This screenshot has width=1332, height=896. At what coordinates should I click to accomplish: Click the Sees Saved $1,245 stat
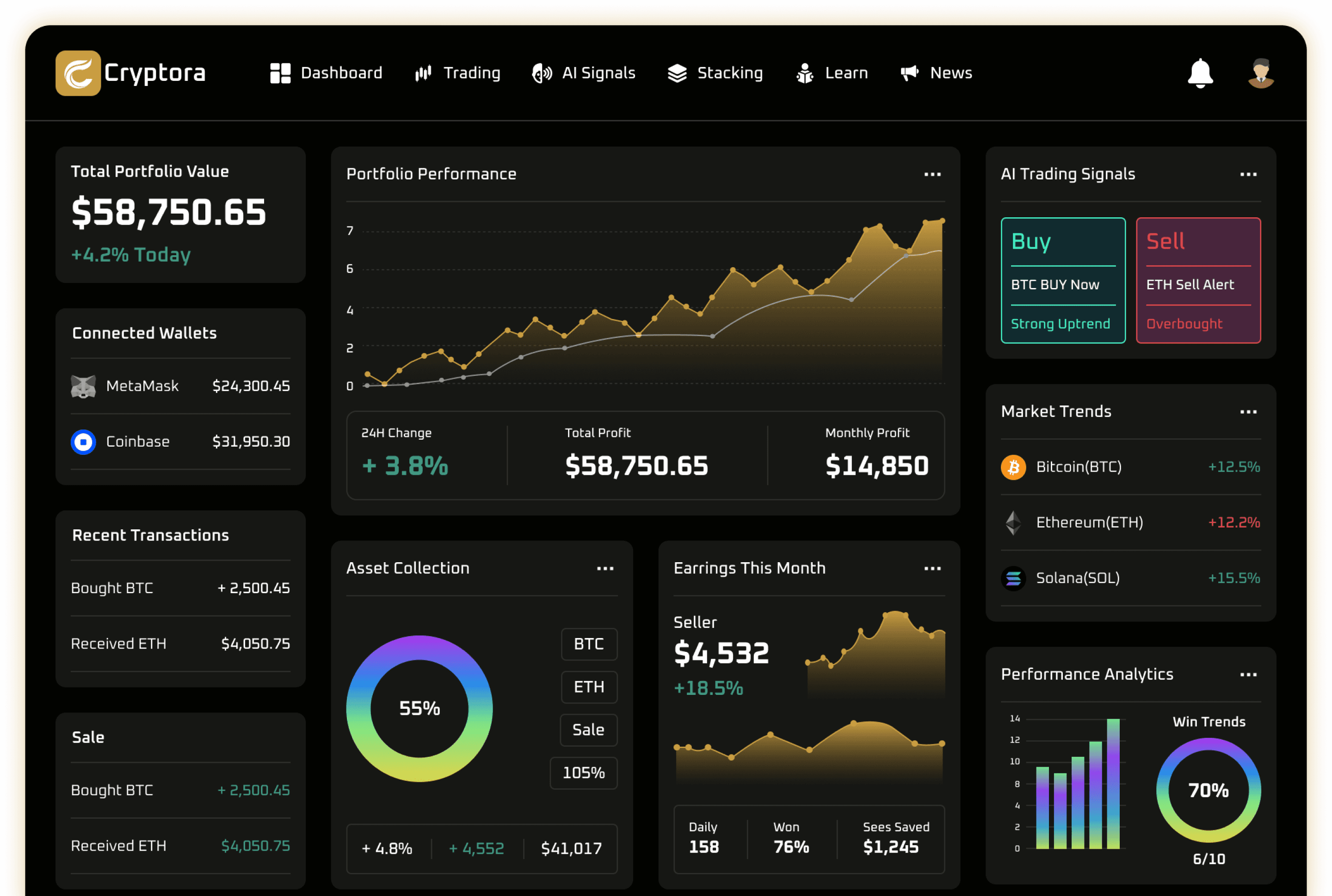pyautogui.click(x=896, y=838)
